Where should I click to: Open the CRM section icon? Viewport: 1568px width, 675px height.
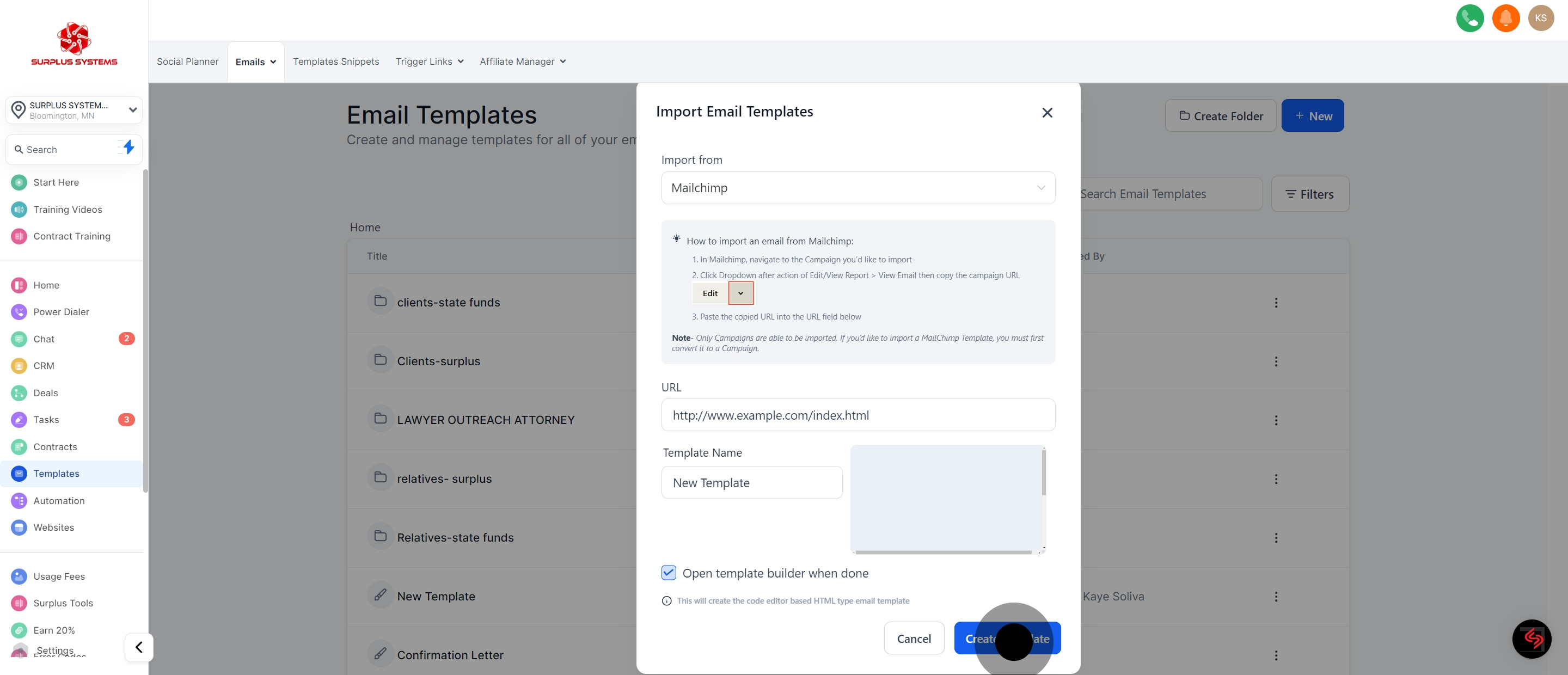[19, 366]
